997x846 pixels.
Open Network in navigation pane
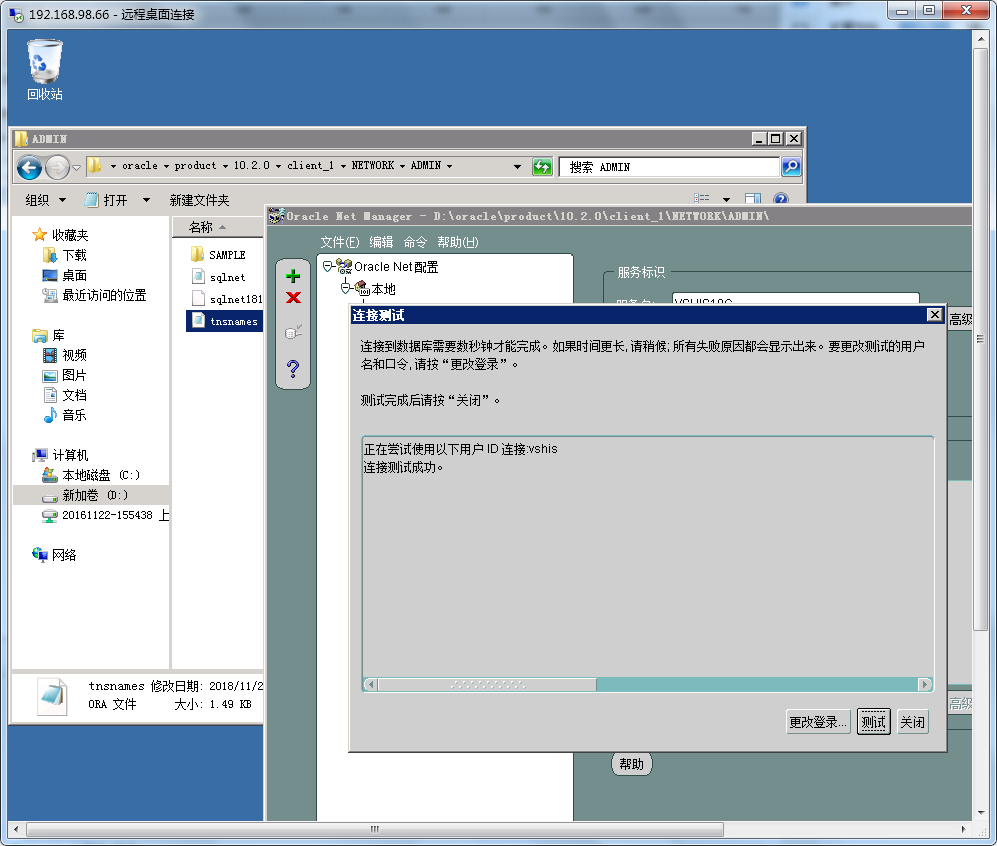coord(55,555)
